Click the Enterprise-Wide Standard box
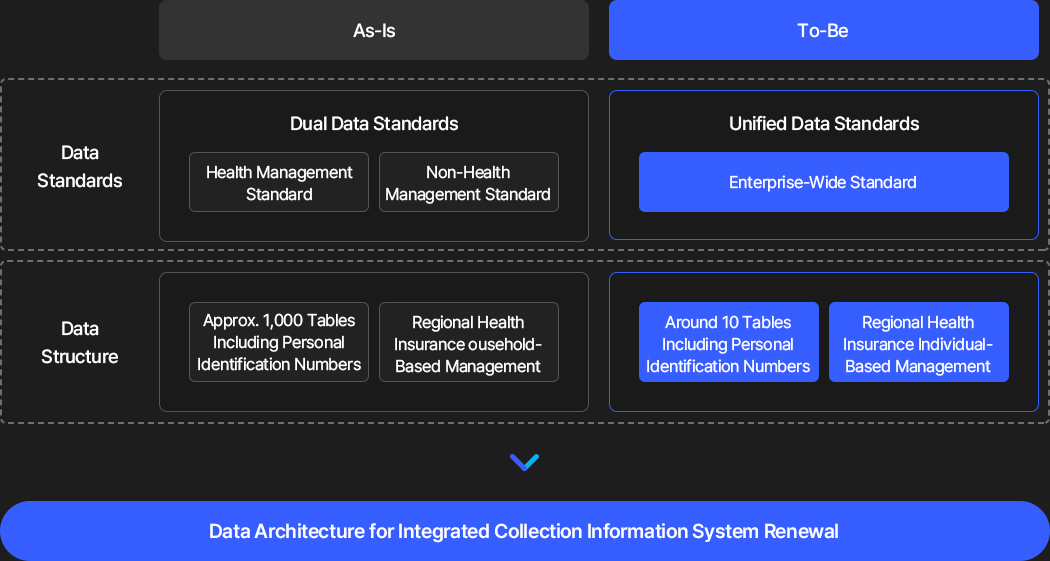 point(824,182)
